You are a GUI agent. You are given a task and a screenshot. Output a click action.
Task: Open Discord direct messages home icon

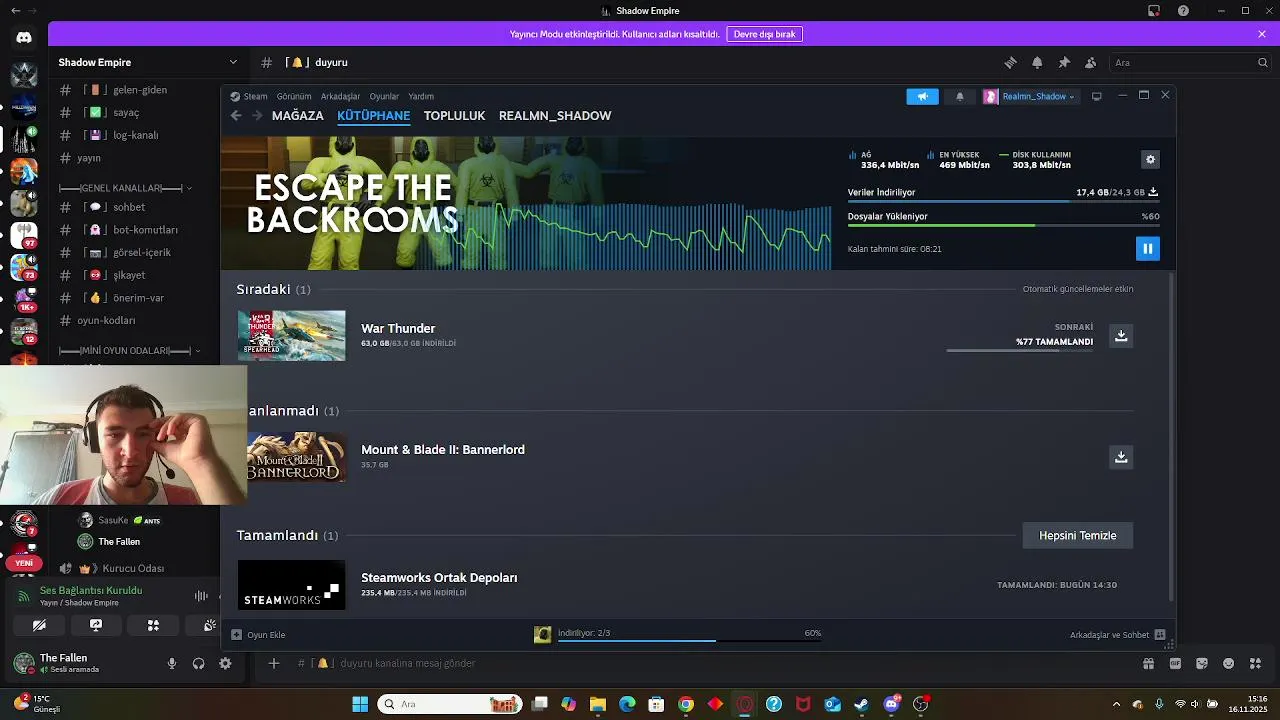coord(24,38)
